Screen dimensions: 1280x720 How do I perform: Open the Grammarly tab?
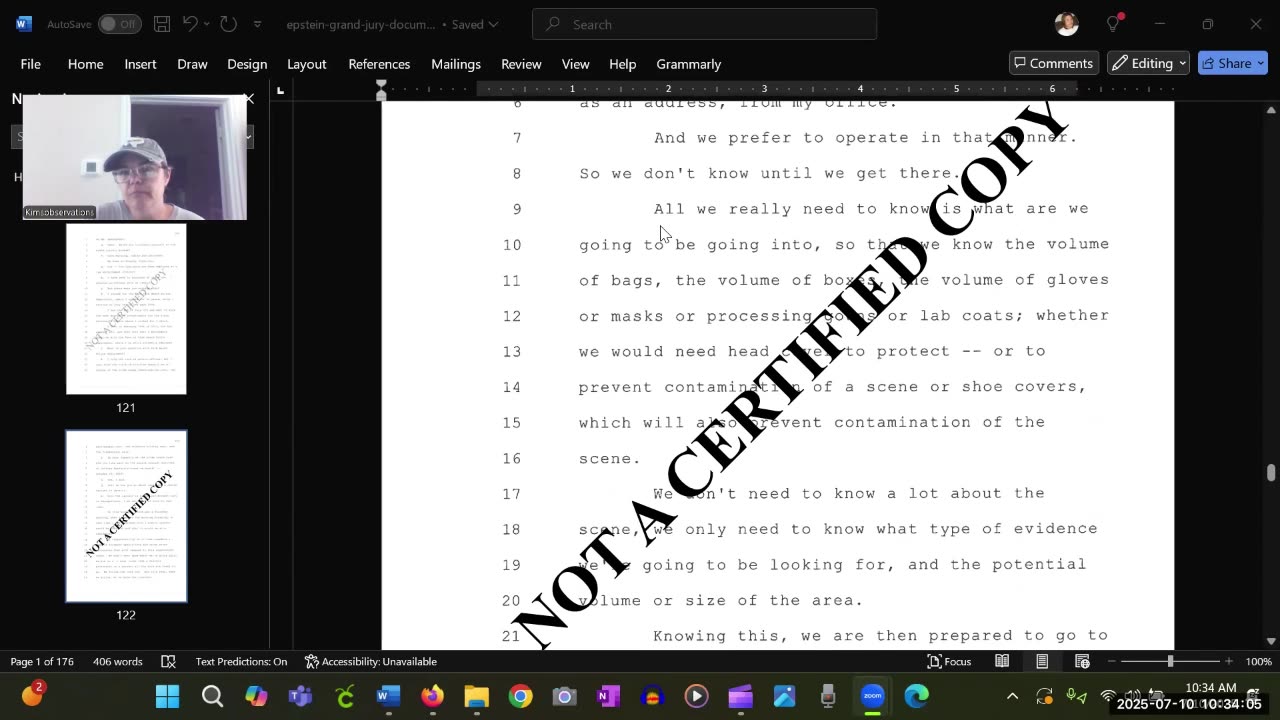pyautogui.click(x=689, y=63)
